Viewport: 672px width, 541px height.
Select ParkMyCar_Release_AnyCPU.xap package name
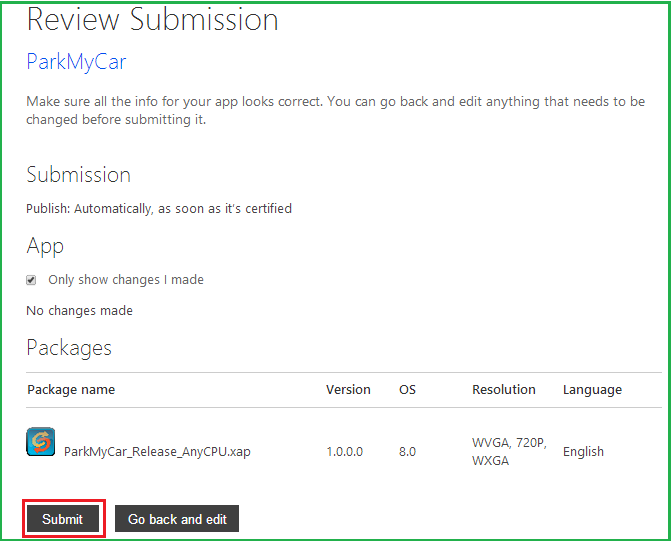(x=157, y=451)
